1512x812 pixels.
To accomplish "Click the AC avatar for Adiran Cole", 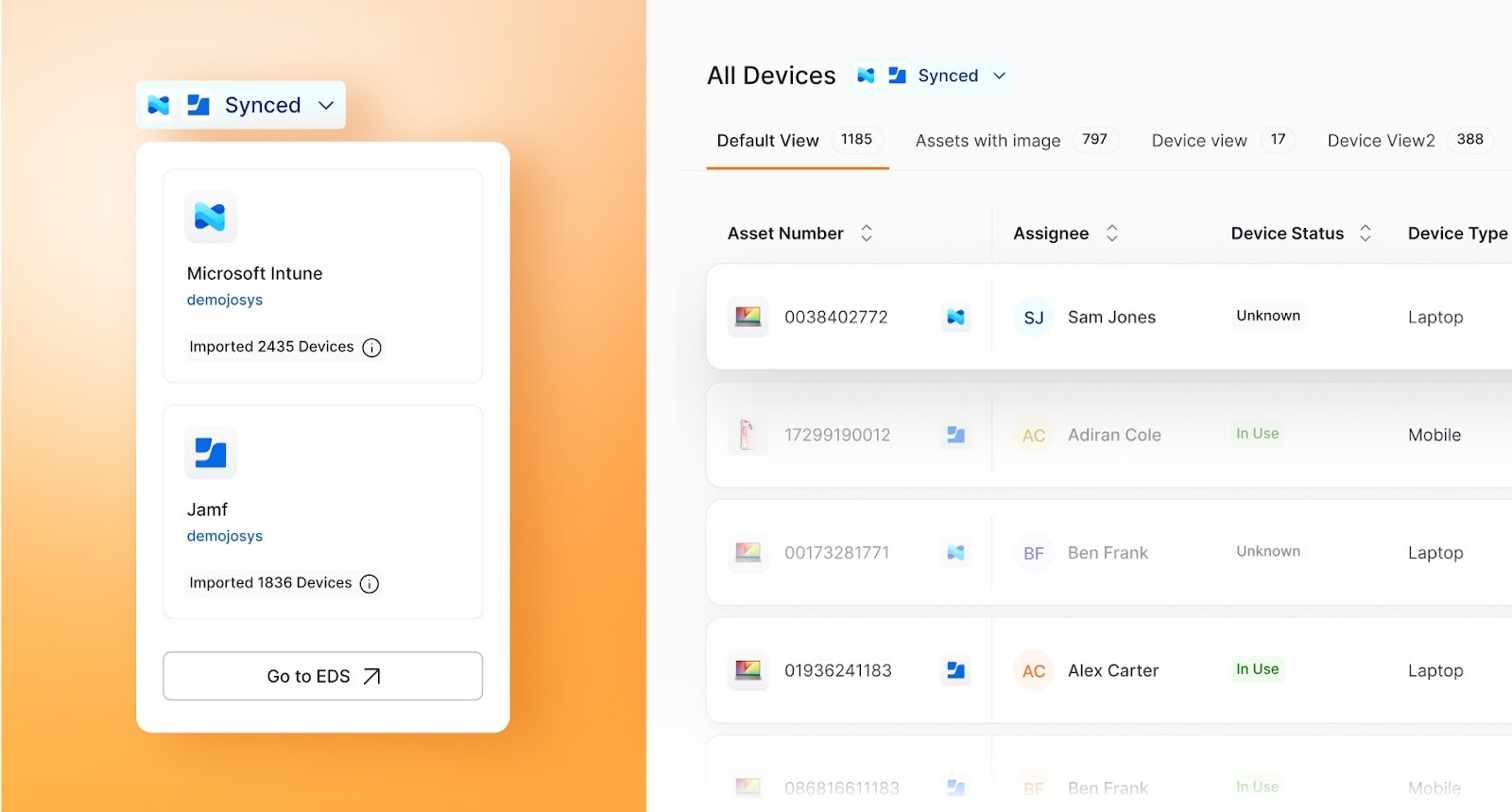I will (x=1034, y=435).
